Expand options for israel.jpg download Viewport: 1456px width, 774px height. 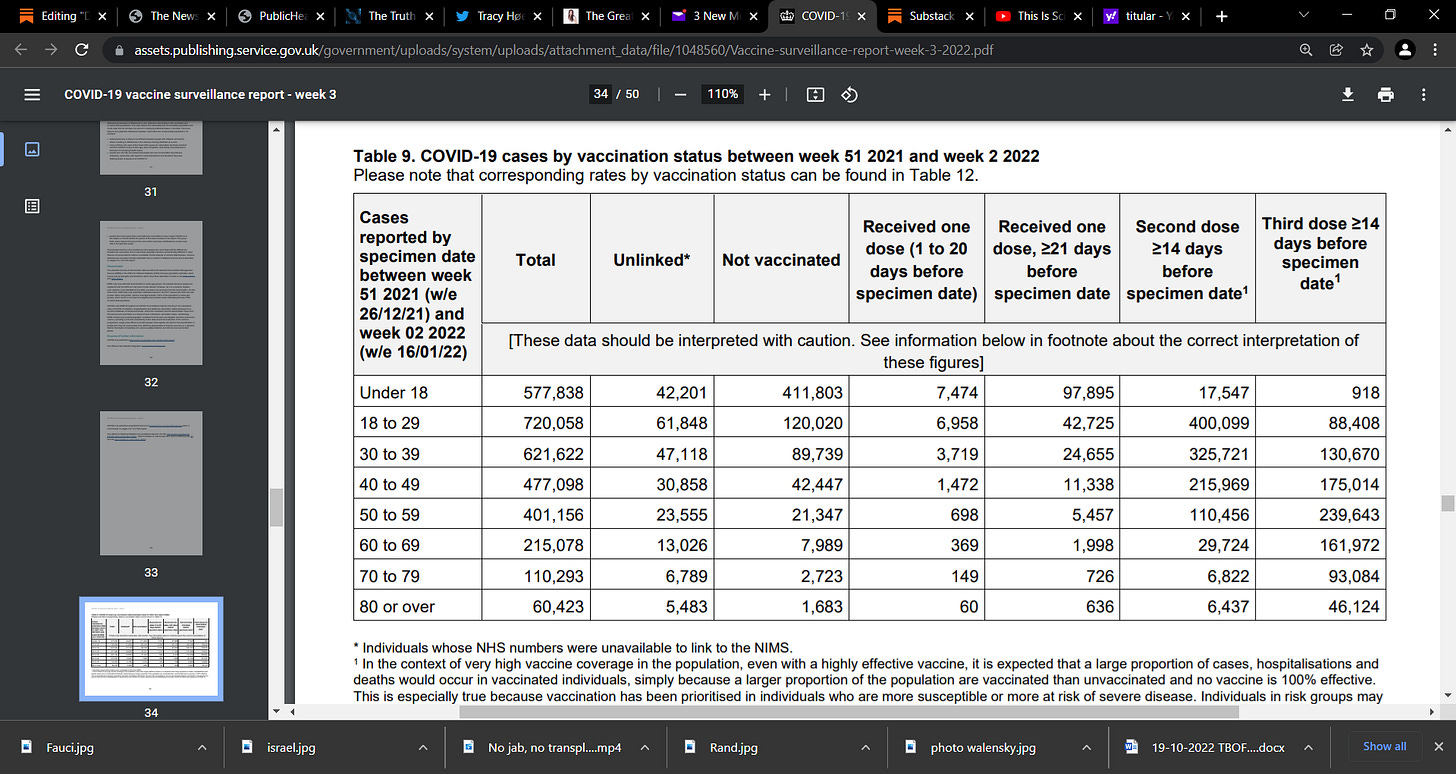pyautogui.click(x=424, y=747)
